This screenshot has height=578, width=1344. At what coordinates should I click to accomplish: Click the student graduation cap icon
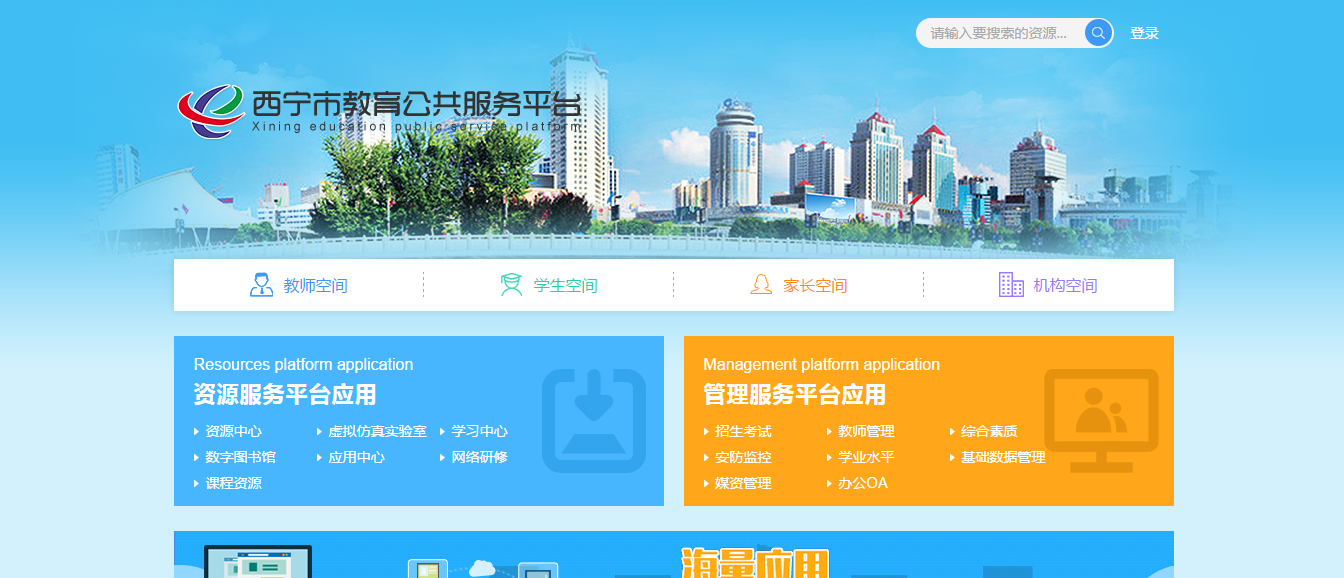(511, 285)
